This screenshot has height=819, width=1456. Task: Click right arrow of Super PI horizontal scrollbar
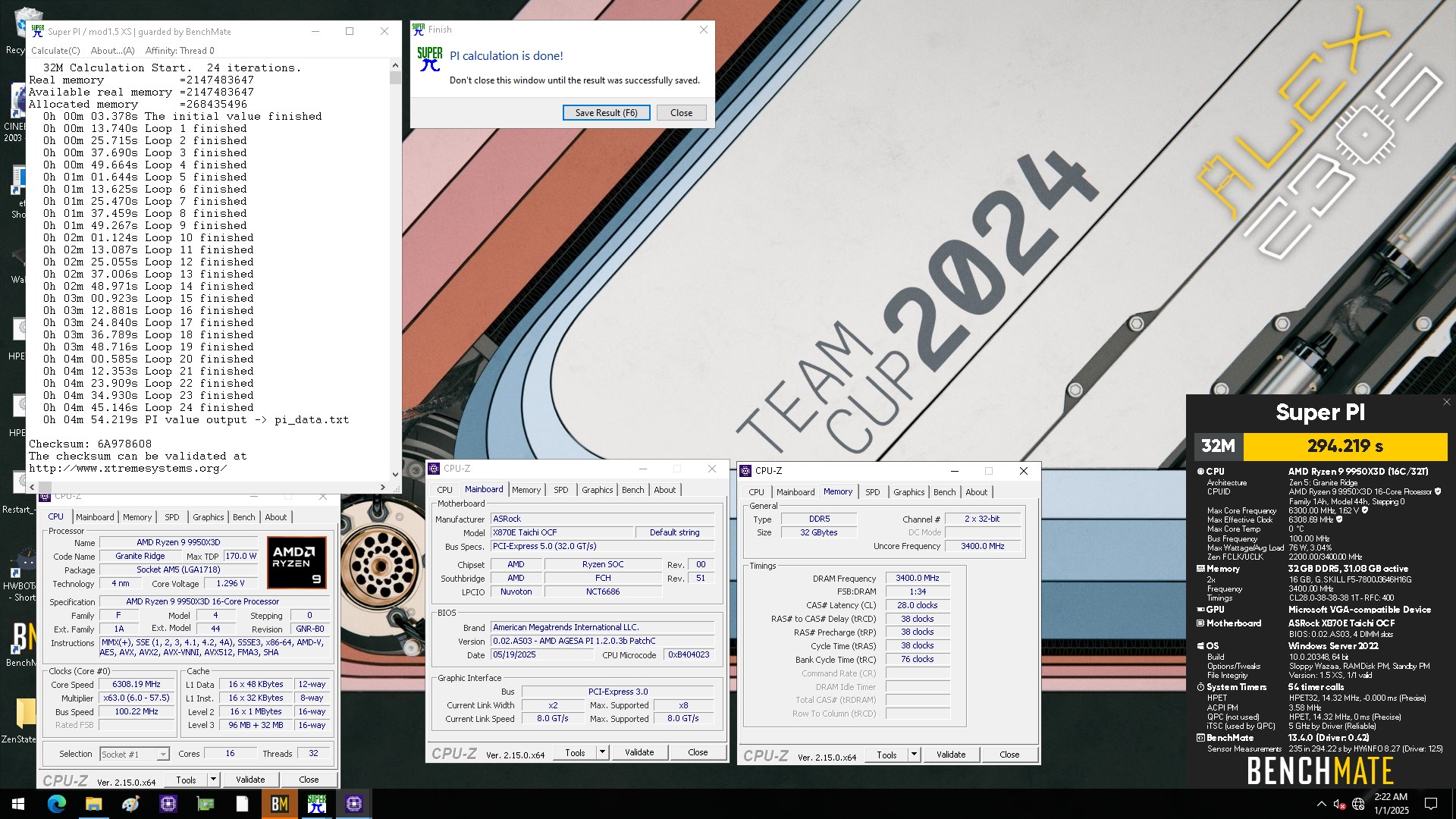click(383, 487)
